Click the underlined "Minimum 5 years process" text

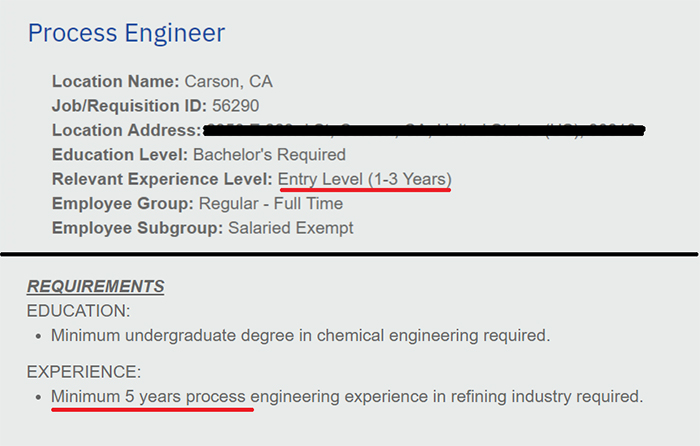tap(149, 396)
